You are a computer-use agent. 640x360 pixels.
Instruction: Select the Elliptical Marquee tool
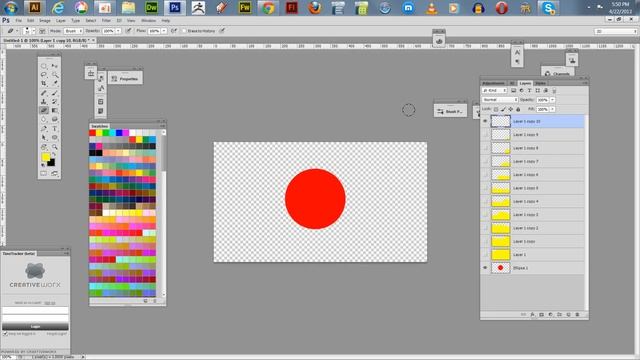tap(44, 66)
